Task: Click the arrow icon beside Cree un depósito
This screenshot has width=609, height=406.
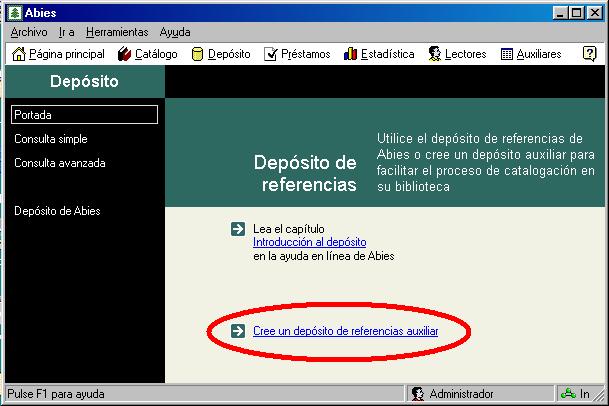Action: tap(237, 330)
